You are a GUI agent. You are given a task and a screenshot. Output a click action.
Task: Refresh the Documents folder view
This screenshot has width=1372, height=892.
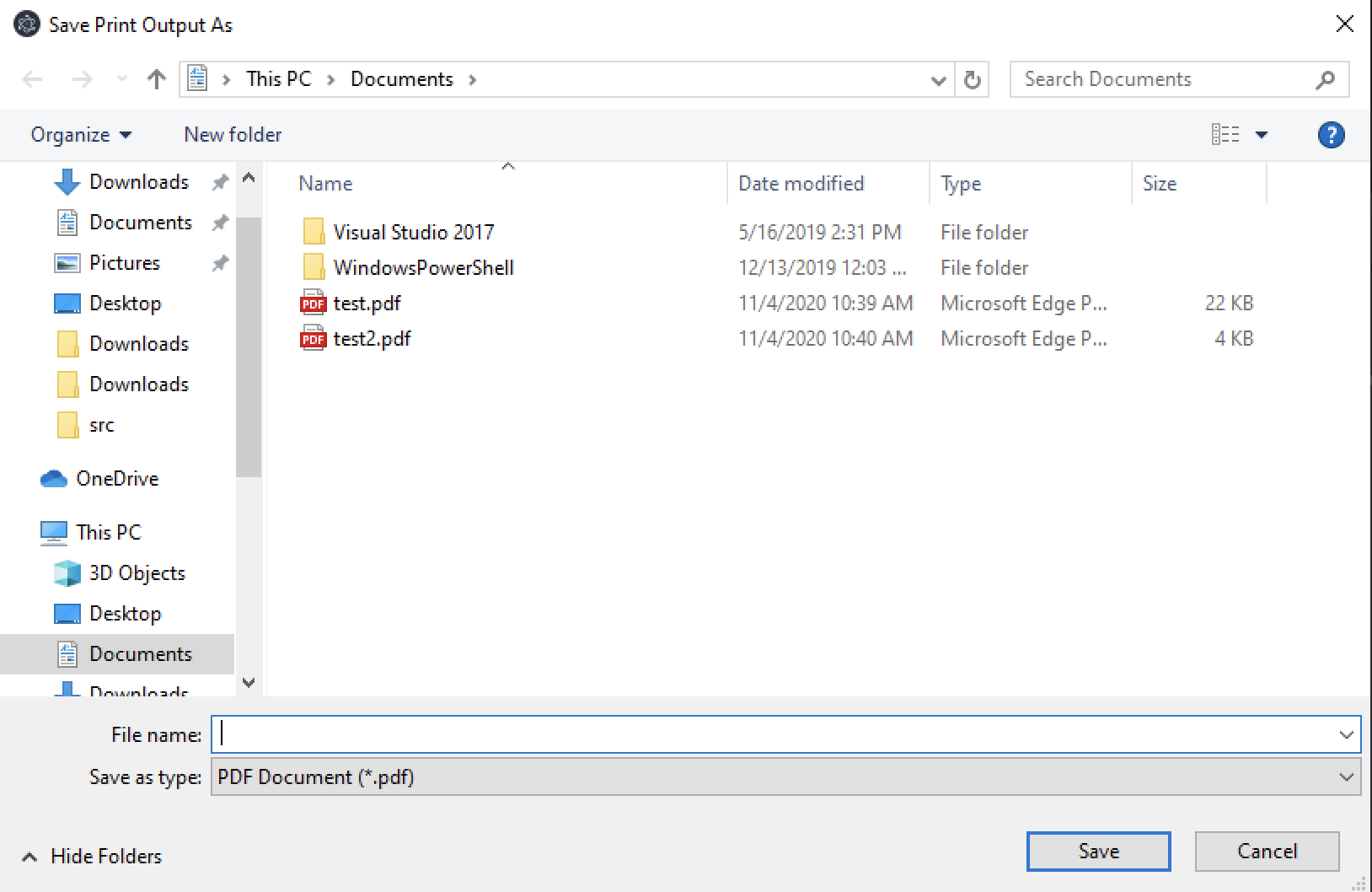(972, 79)
